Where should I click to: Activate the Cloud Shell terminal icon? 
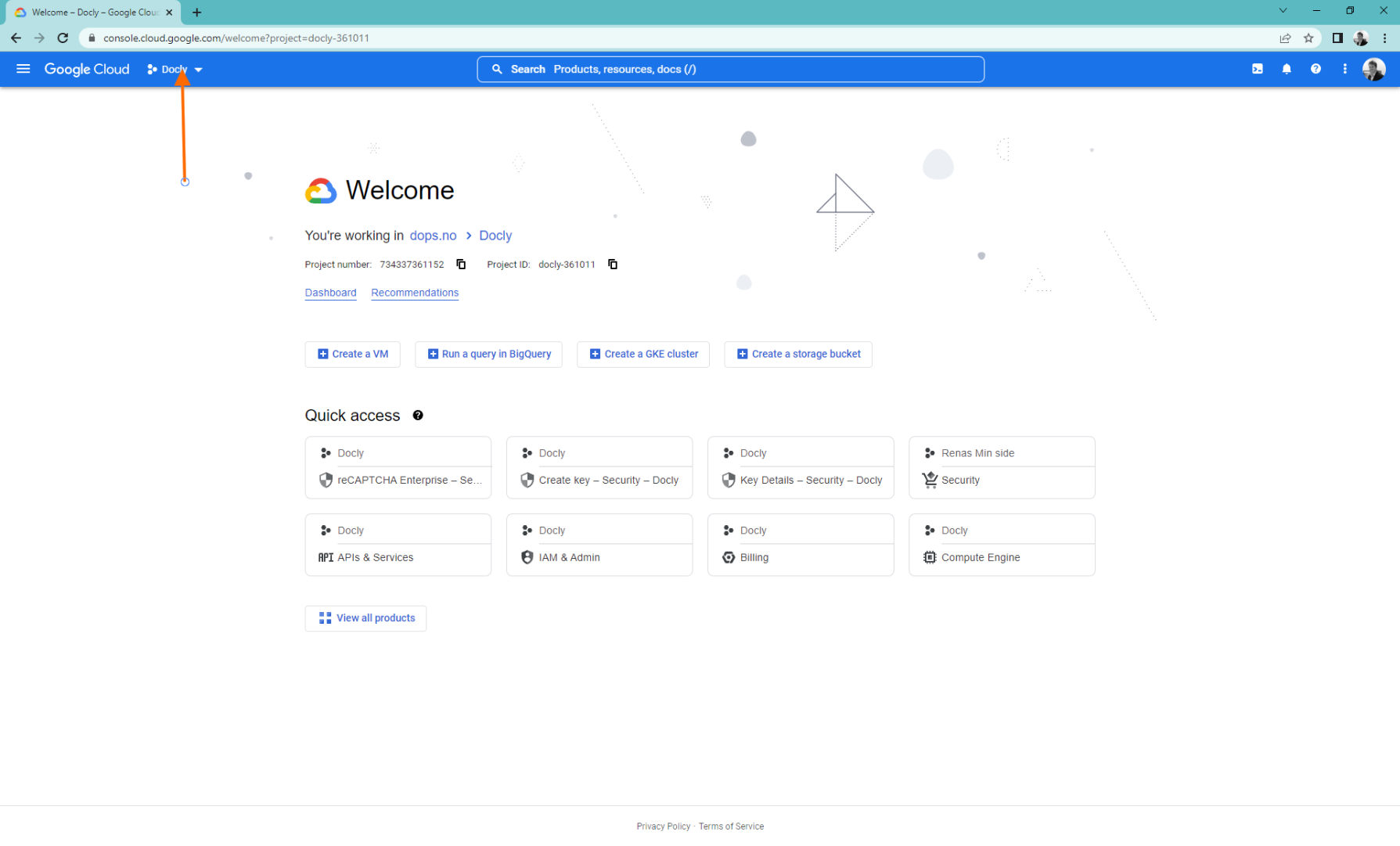click(1257, 69)
